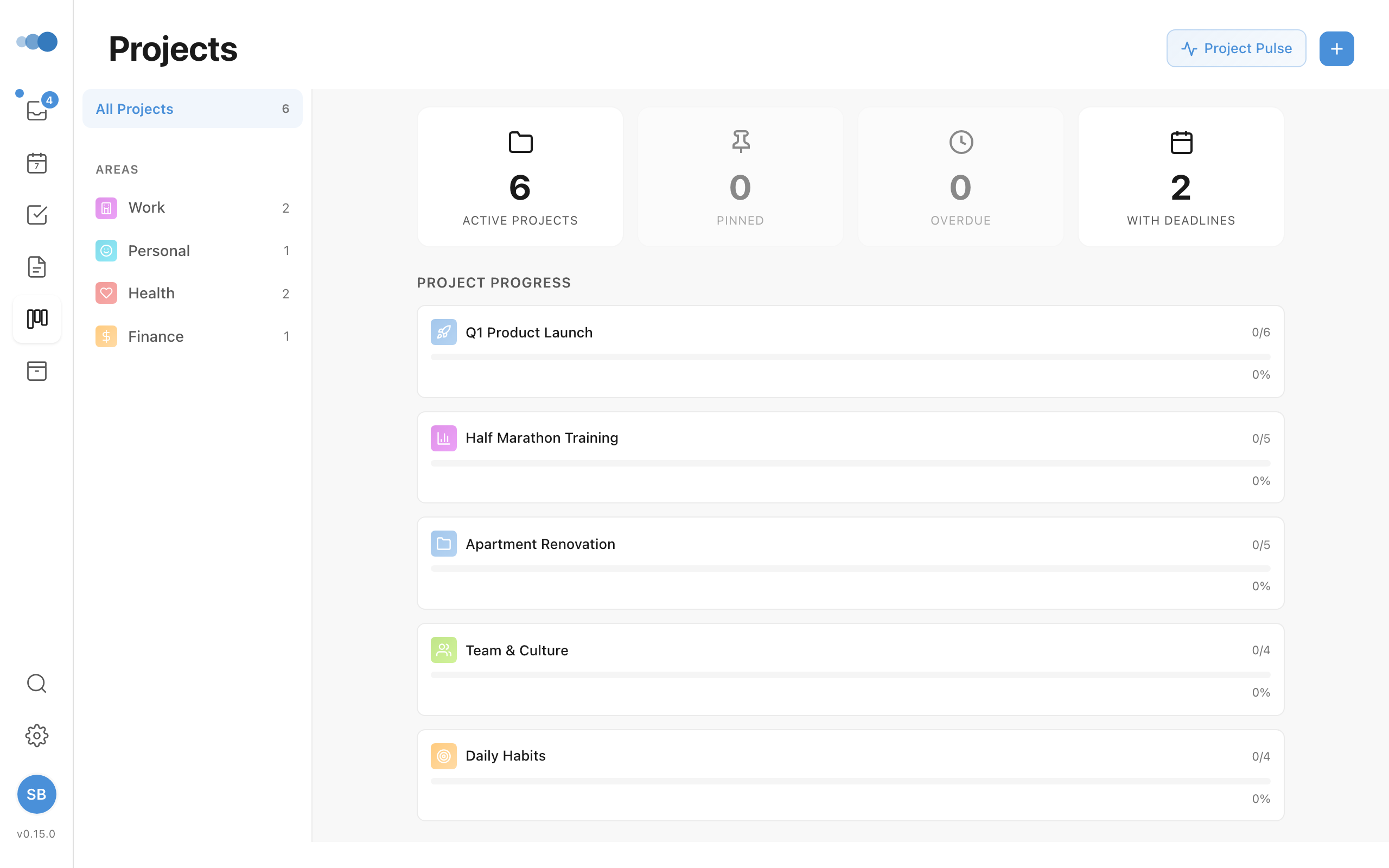
Task: Open the completed tasks checkmark view
Action: (x=37, y=215)
